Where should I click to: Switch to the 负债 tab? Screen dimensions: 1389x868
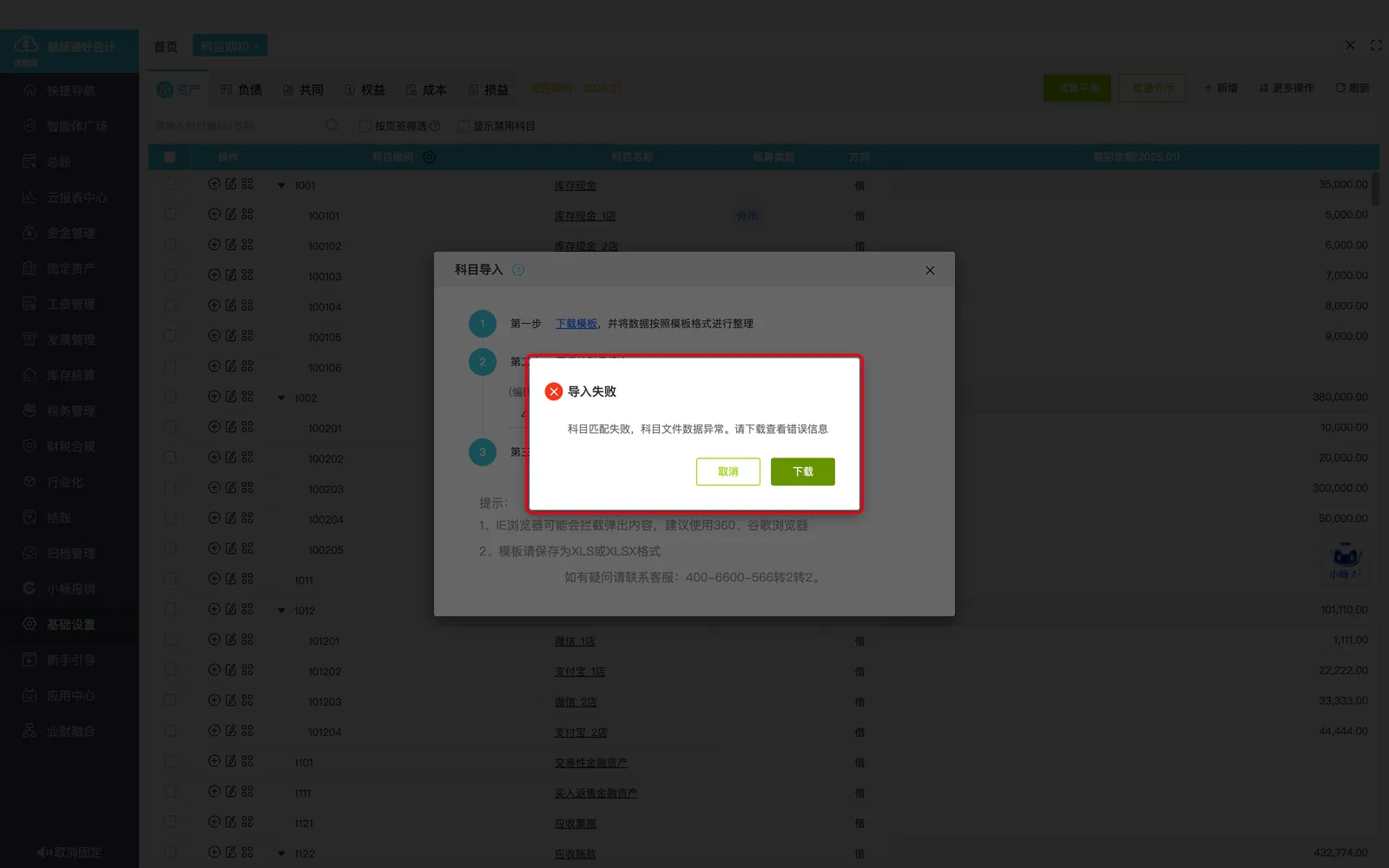[x=241, y=89]
